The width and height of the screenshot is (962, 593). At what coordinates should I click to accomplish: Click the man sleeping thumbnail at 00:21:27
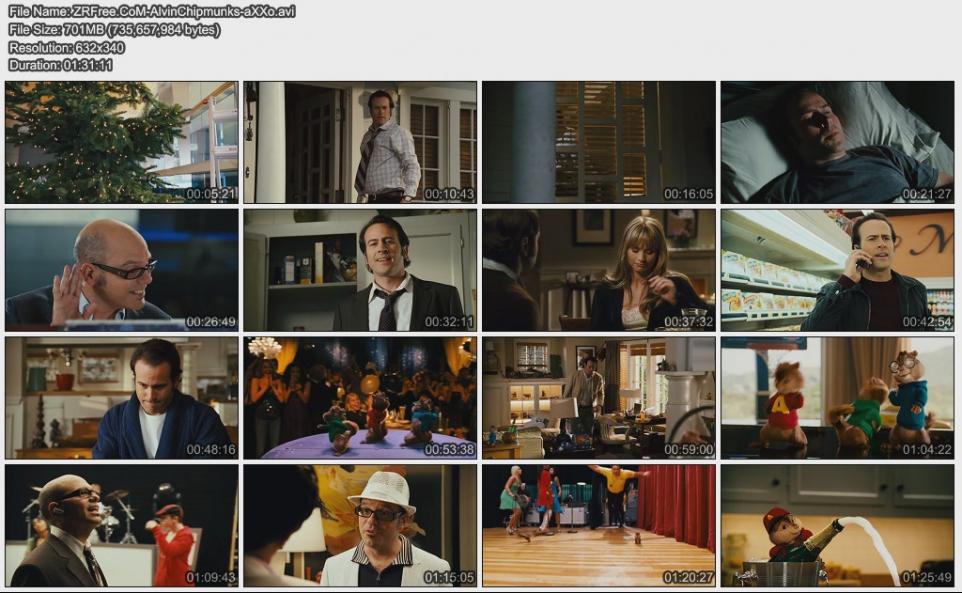(837, 142)
